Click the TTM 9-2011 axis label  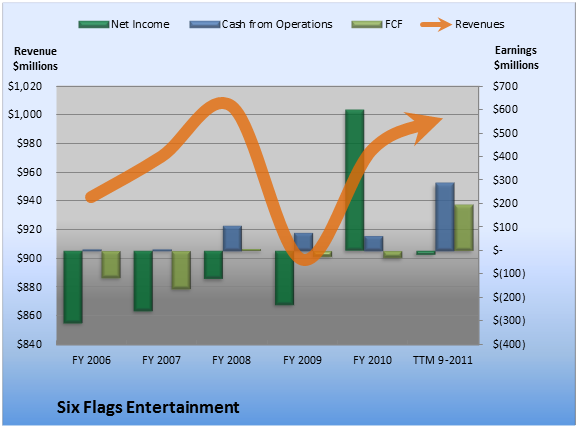[443, 360]
